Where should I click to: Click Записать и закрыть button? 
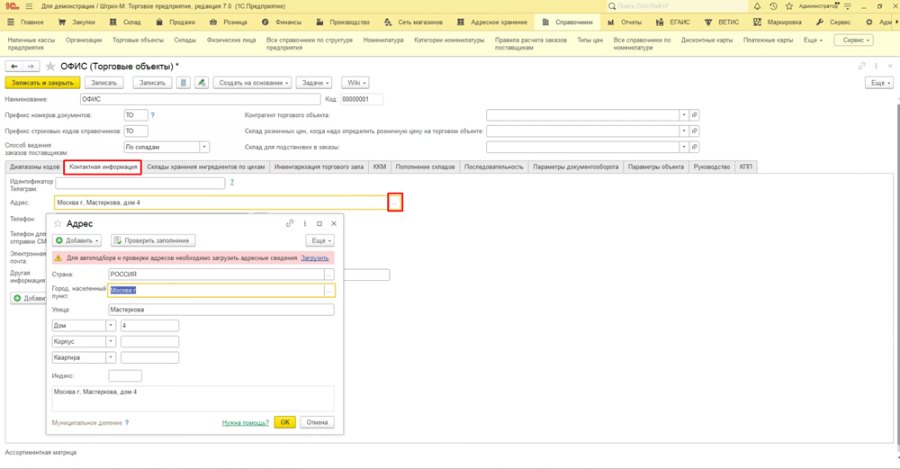[x=42, y=83]
